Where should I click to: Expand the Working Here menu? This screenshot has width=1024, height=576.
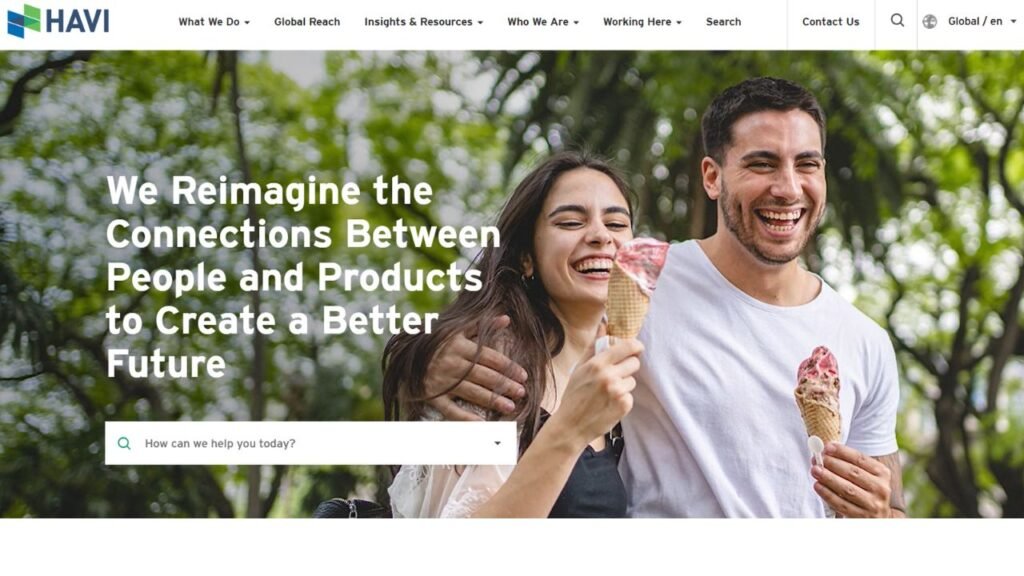pyautogui.click(x=643, y=22)
